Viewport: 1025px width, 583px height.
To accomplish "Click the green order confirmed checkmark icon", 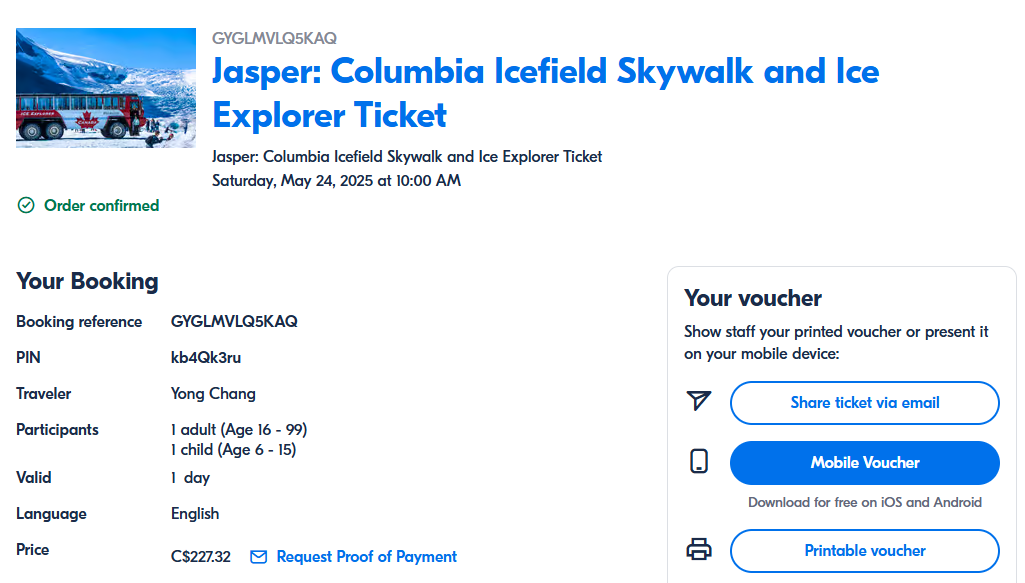I will point(26,205).
